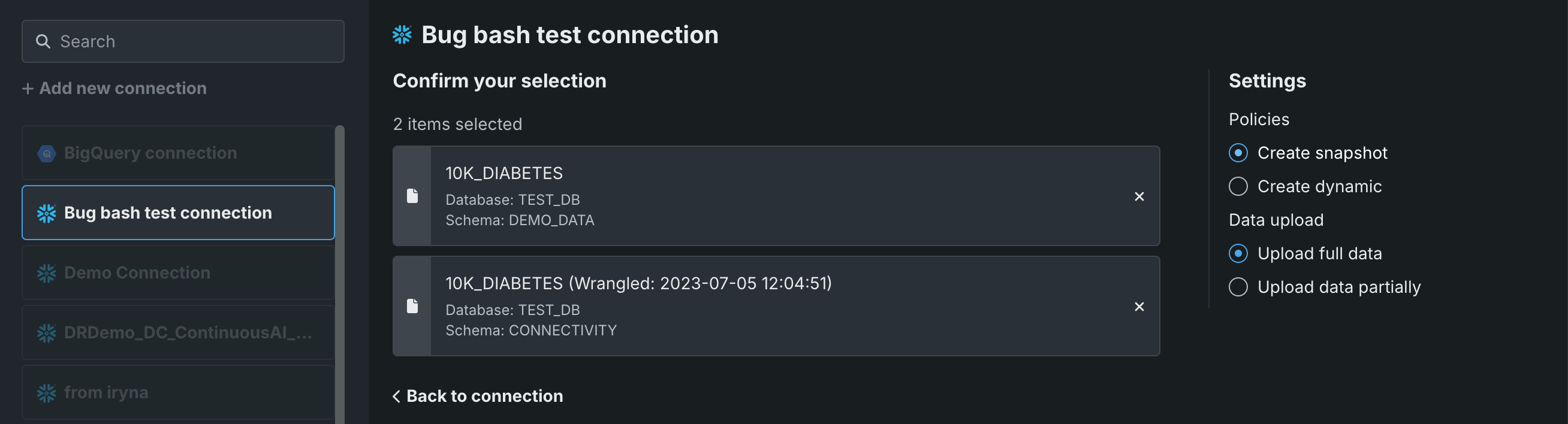Click snowflake icon beside Demo Connection
Screen dimensions: 1568x424
click(x=47, y=273)
